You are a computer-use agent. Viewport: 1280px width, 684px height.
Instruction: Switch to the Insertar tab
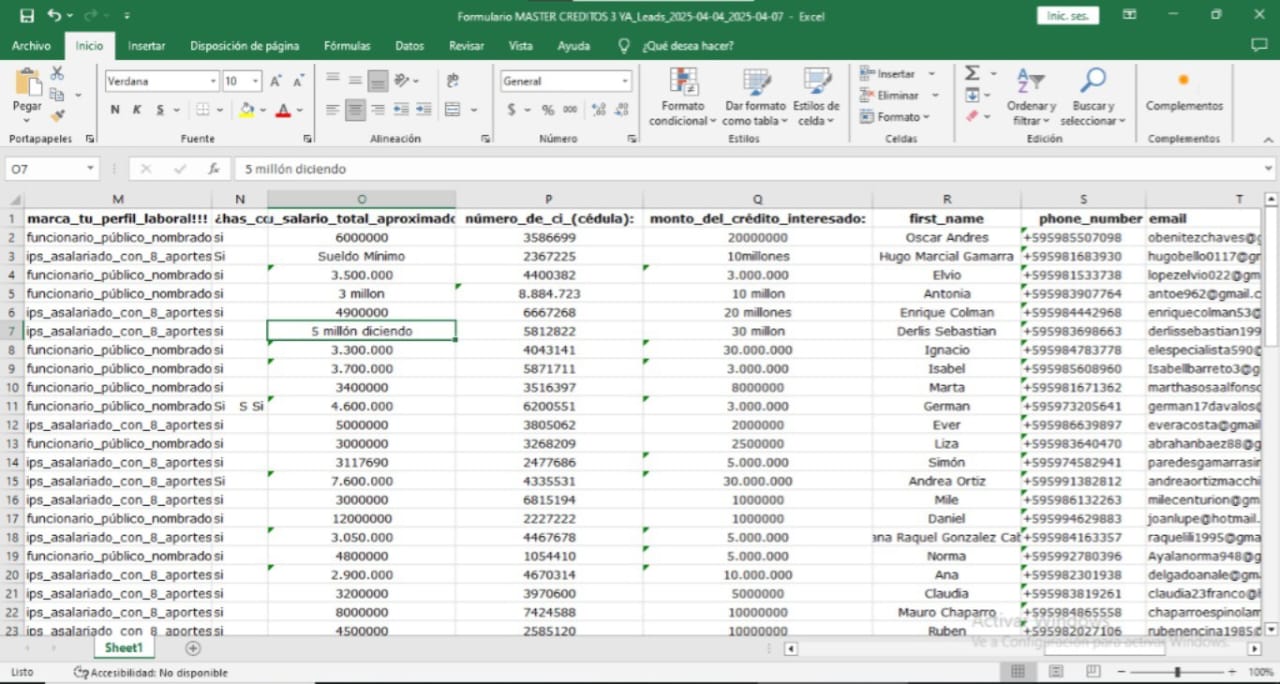147,46
